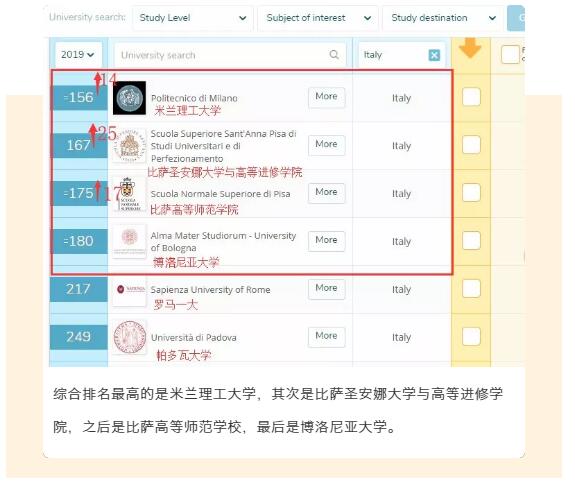Click University of Bologna logo

129,241
